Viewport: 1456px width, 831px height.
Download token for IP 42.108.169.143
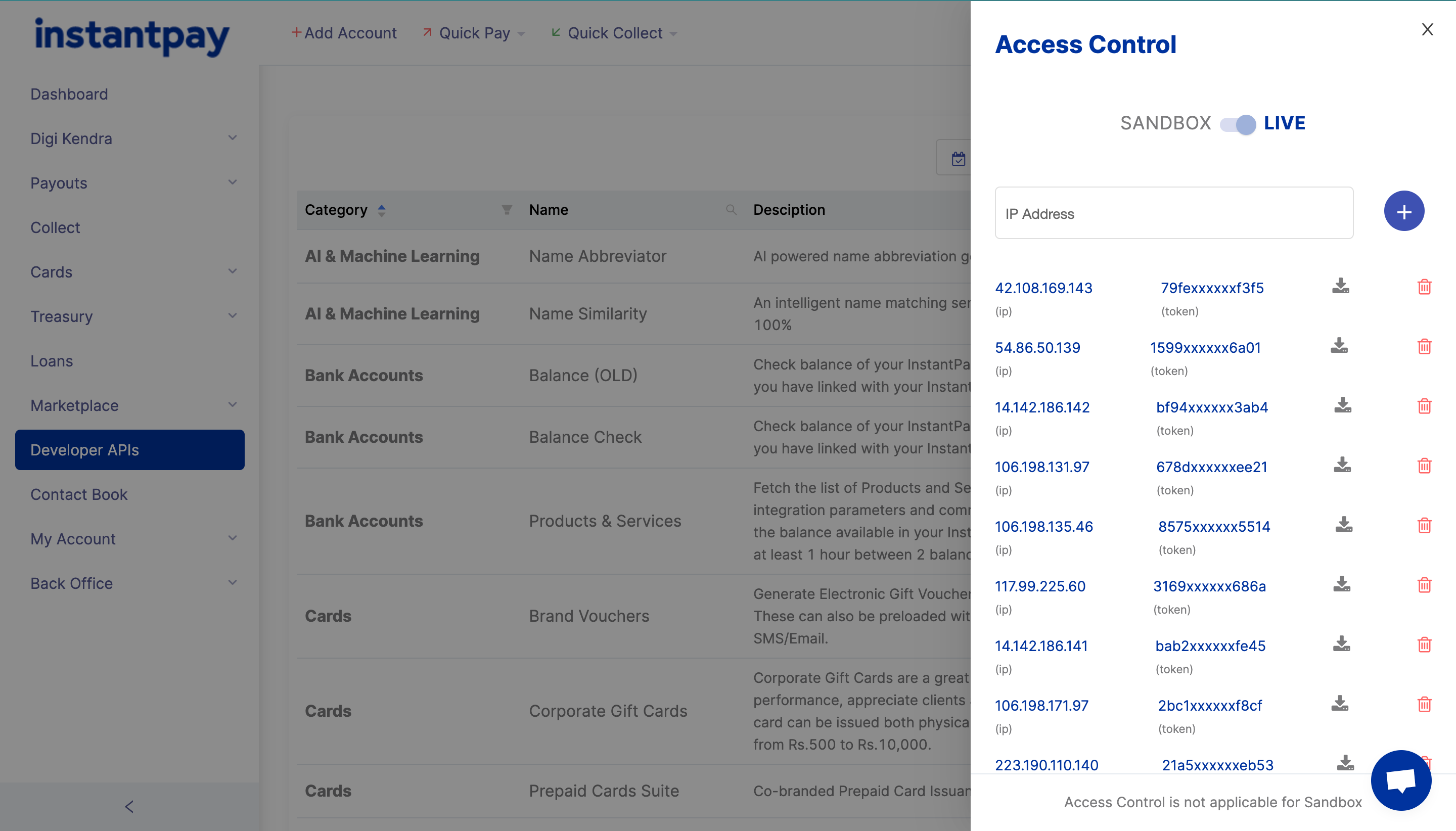pyautogui.click(x=1340, y=286)
